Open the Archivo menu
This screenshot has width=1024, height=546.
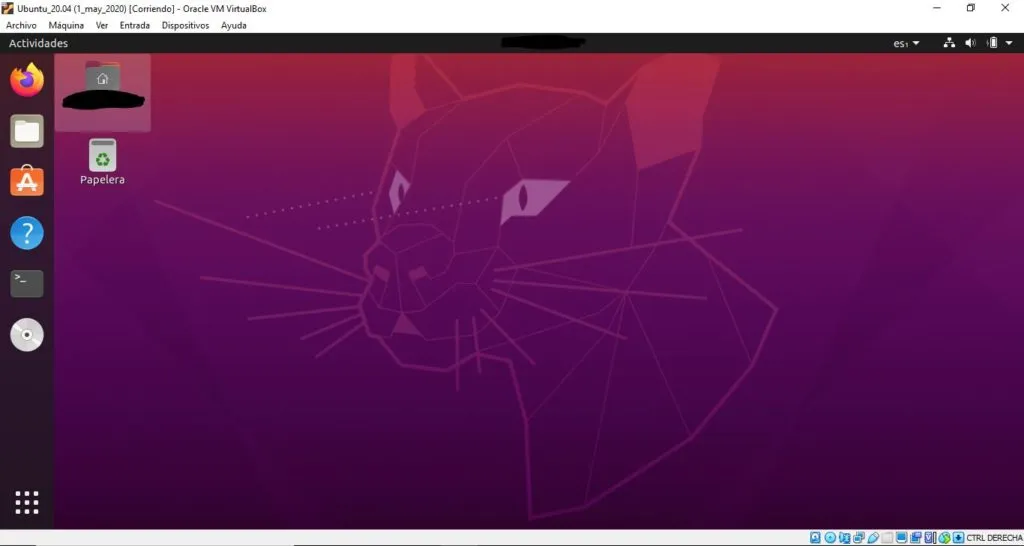(21, 25)
